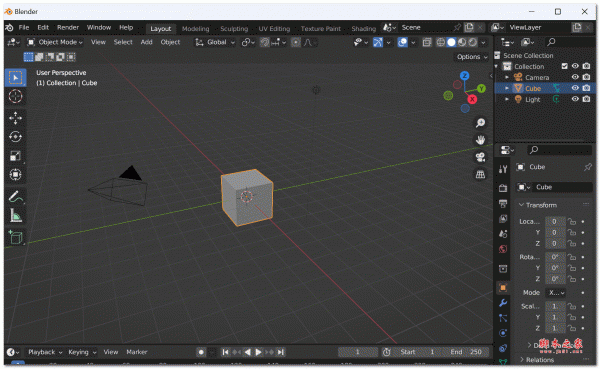The width and height of the screenshot is (600, 369).
Task: Open the Render menu
Action: [68, 28]
